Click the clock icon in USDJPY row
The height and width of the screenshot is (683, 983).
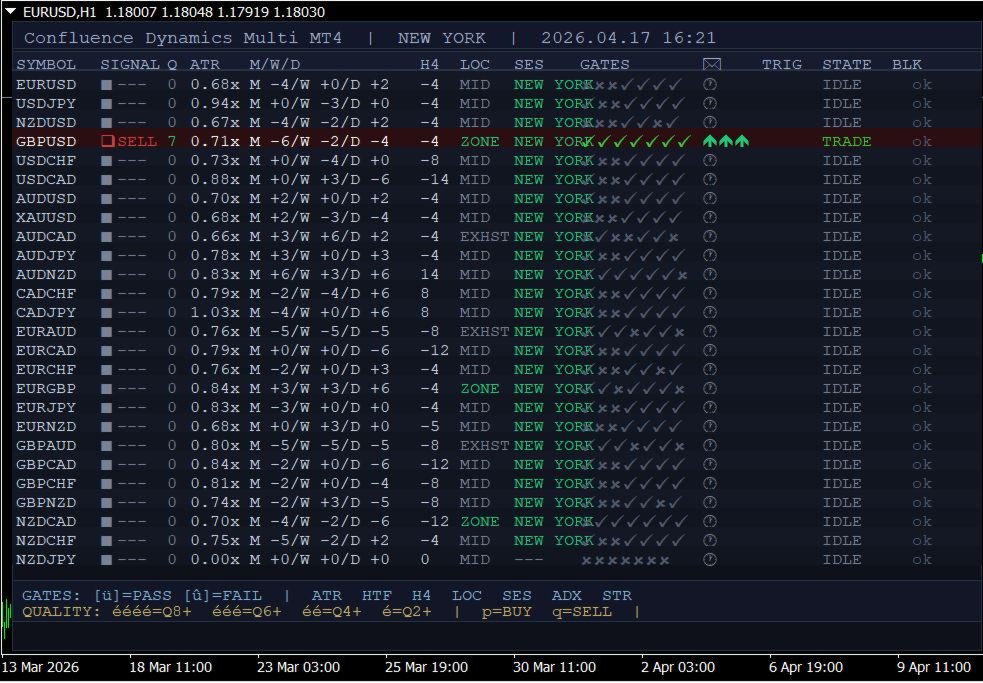tap(710, 103)
